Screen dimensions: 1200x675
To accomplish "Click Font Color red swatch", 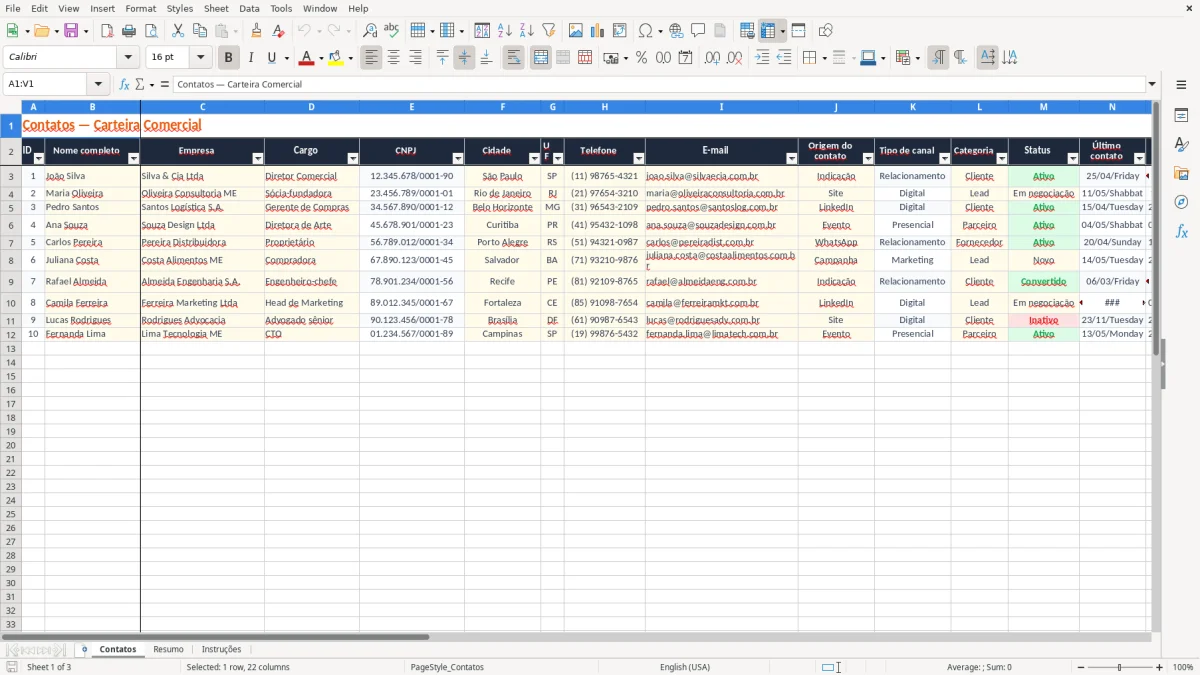I will [x=306, y=58].
